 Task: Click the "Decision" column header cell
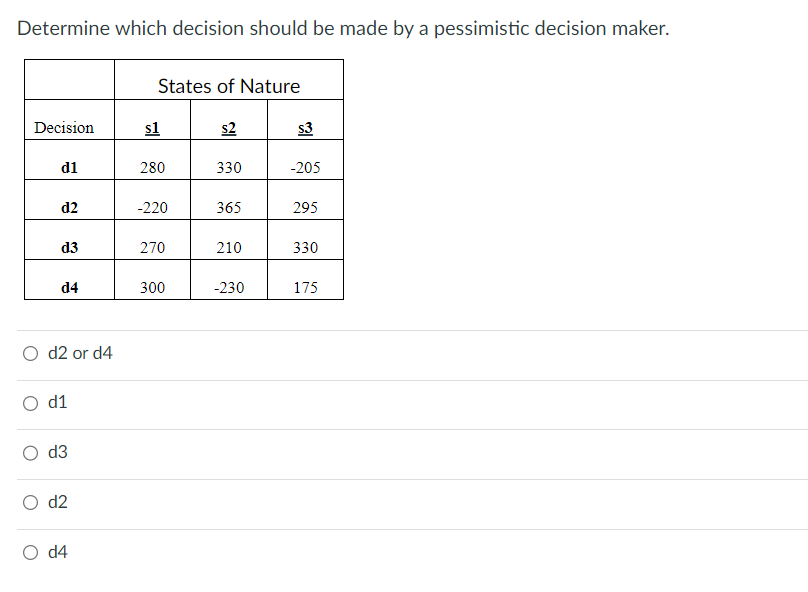click(66, 126)
